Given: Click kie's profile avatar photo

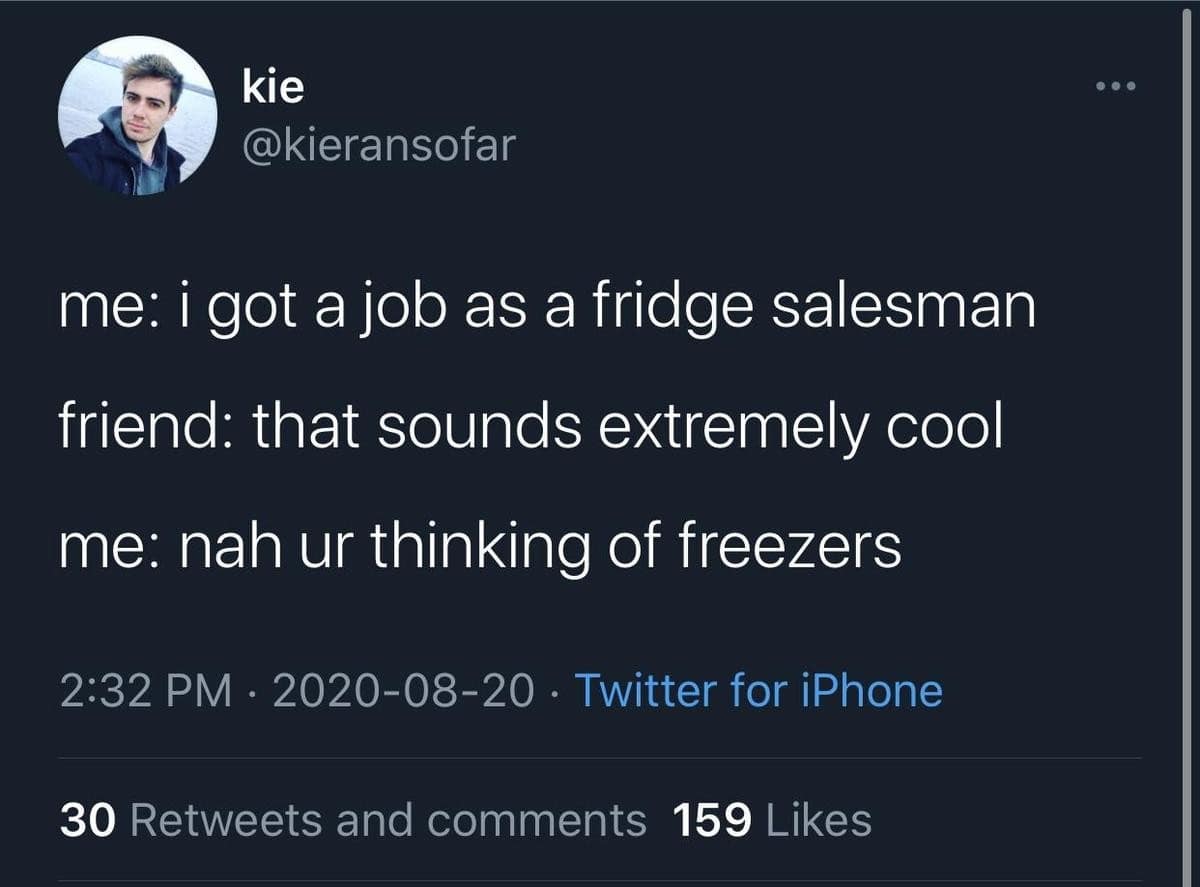Looking at the screenshot, I should [137, 116].
